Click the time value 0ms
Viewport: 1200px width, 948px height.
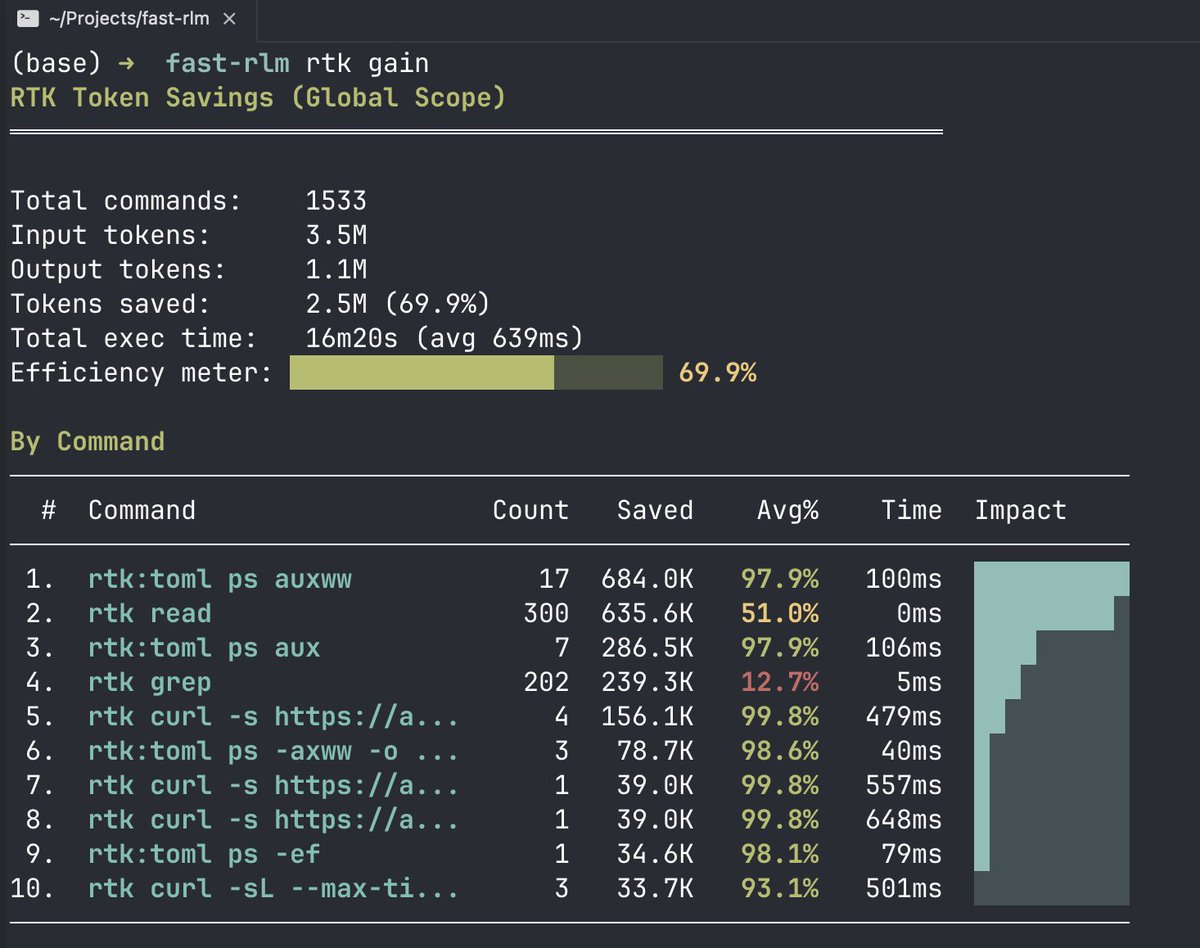[x=919, y=613]
